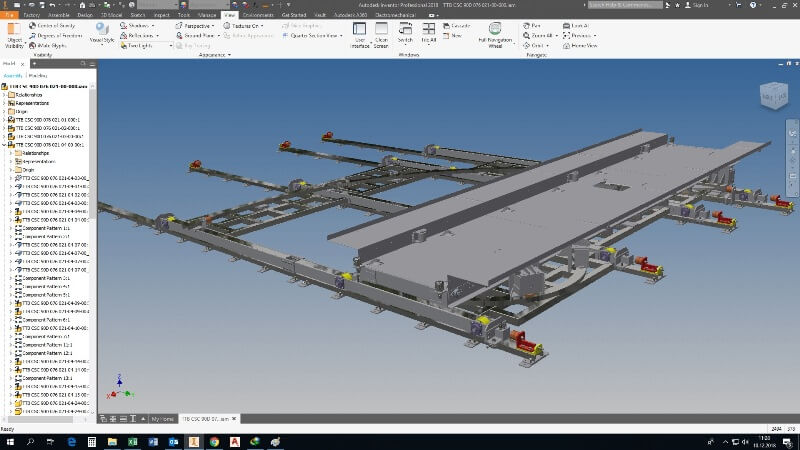
Task: Expand the top-level Representations node
Action: (x=5, y=103)
